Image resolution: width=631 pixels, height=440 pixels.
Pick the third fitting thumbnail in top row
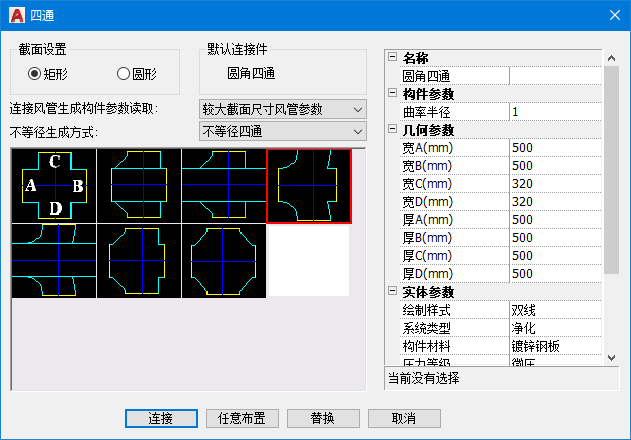(x=224, y=185)
